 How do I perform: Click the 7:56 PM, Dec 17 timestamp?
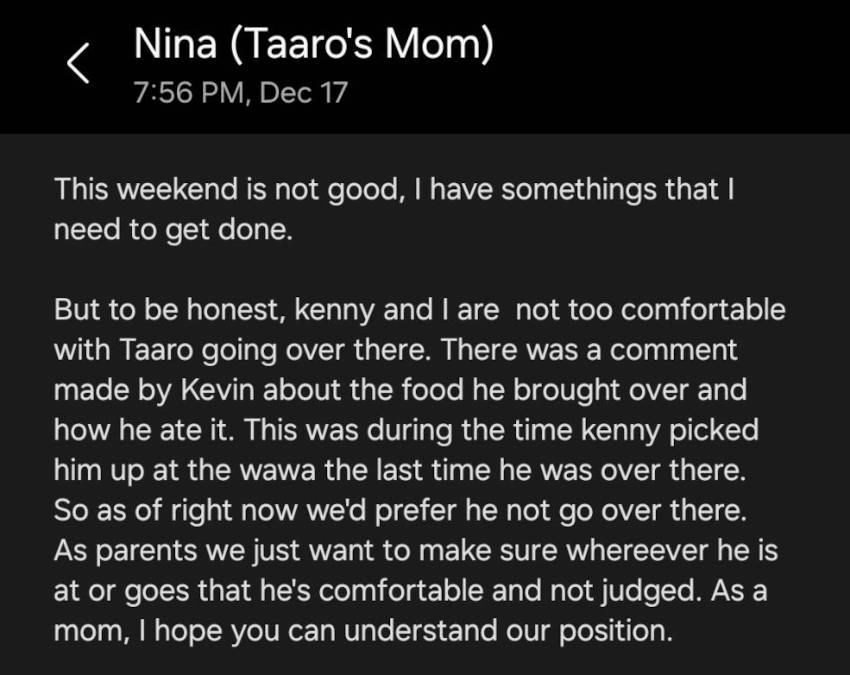coord(240,94)
